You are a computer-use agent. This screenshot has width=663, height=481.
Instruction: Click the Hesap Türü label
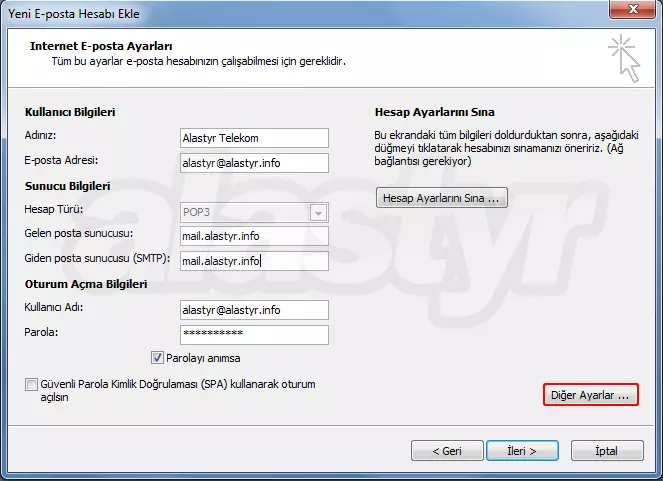click(54, 209)
